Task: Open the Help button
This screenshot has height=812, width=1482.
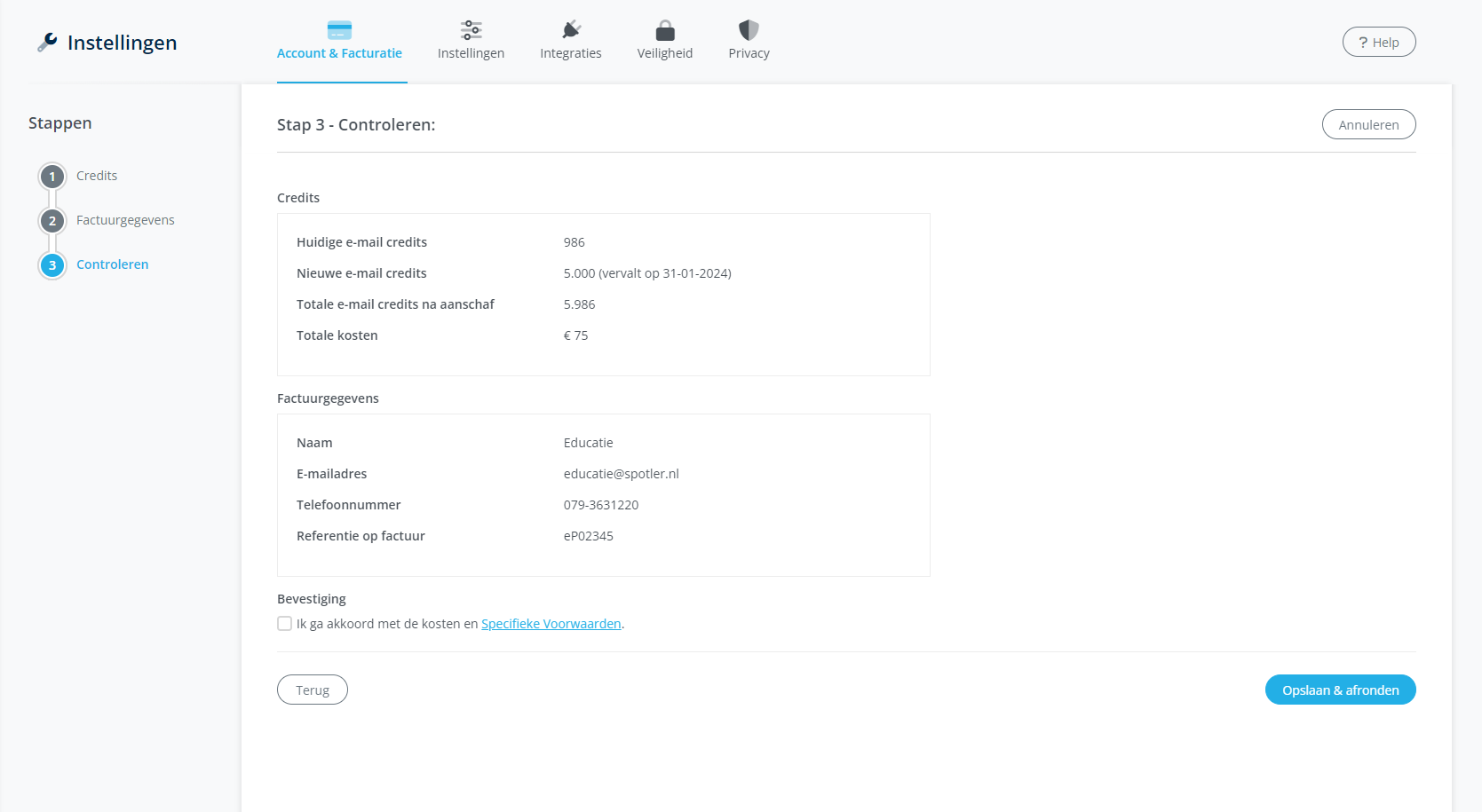Action: point(1378,43)
